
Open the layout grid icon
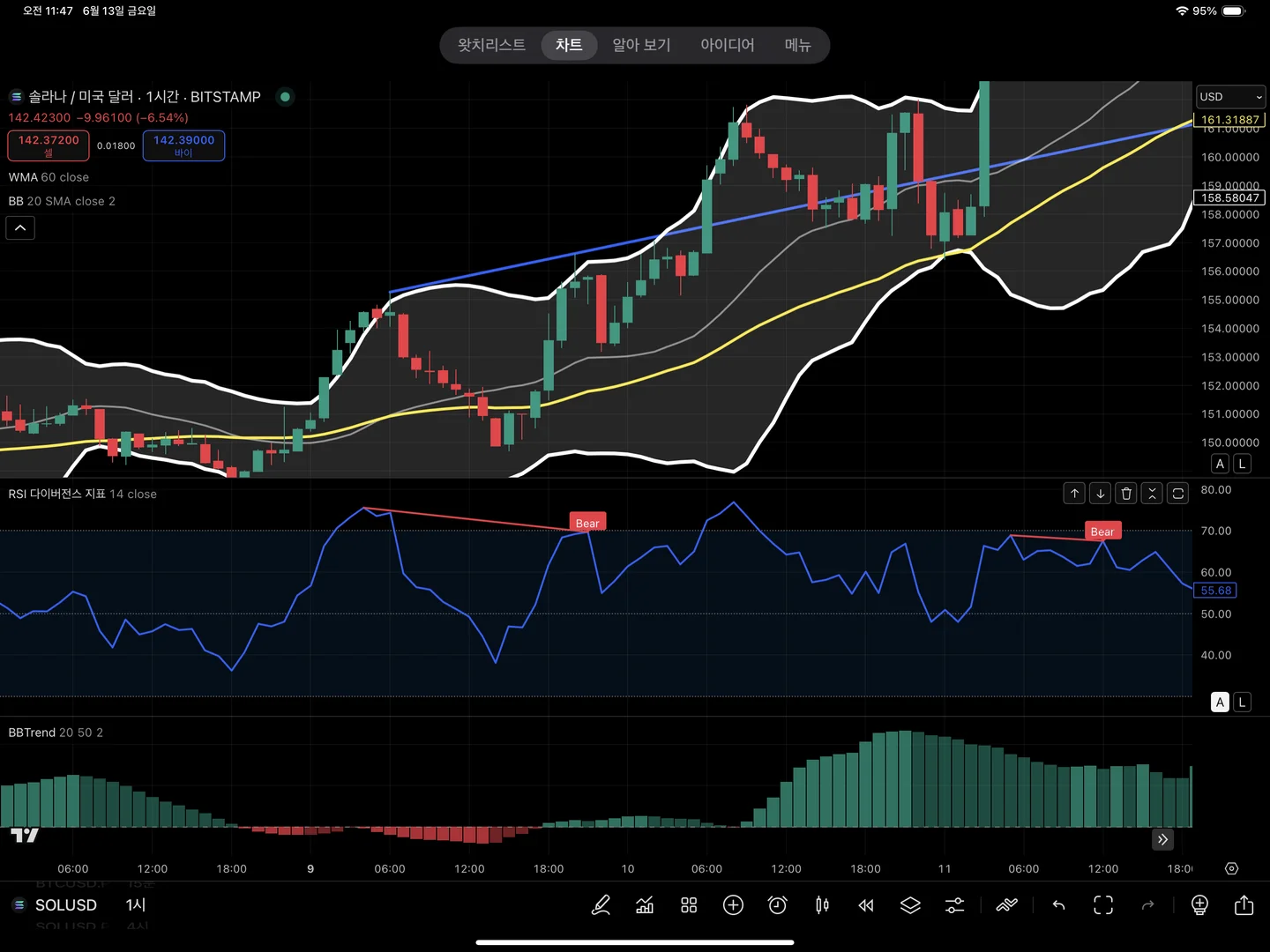pos(689,905)
